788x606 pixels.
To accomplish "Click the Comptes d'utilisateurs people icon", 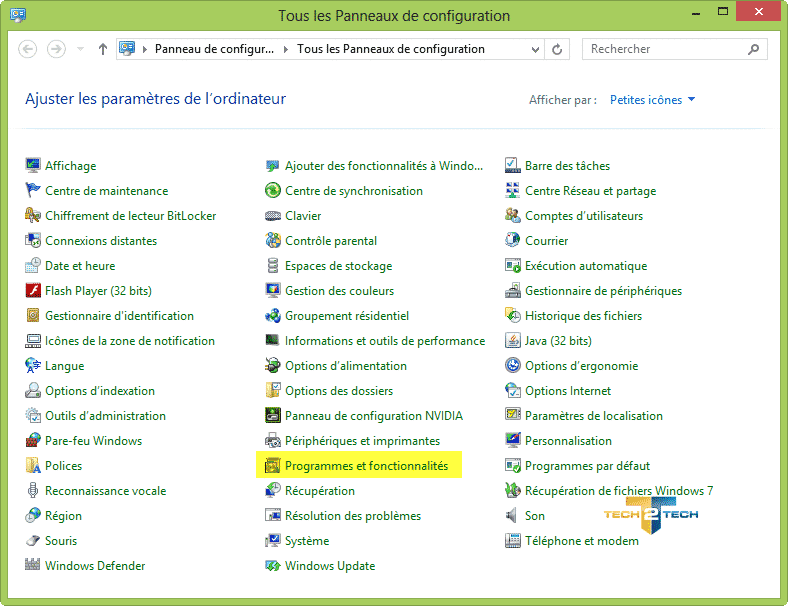I will pos(513,216).
